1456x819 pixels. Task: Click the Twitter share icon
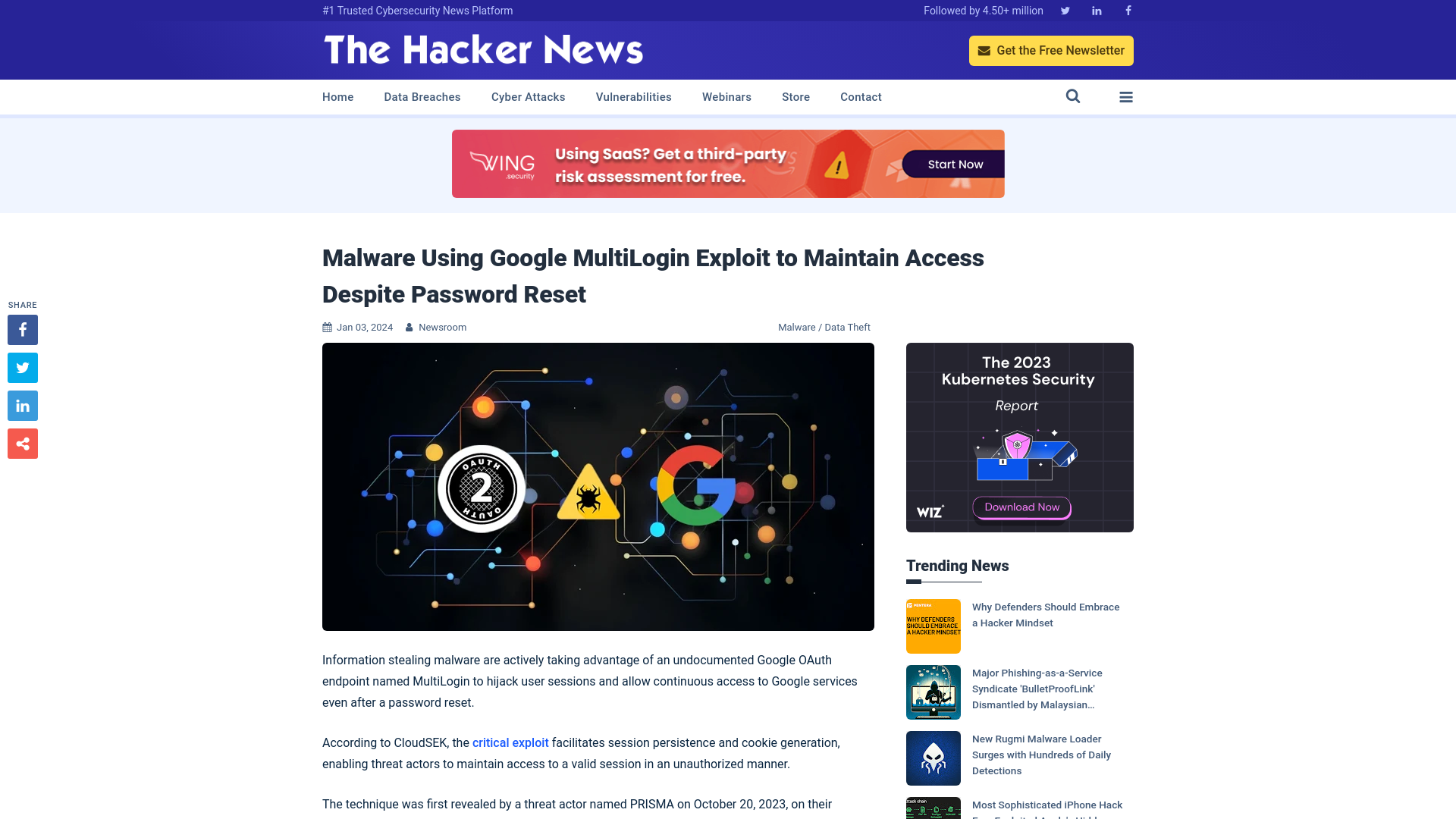click(22, 368)
